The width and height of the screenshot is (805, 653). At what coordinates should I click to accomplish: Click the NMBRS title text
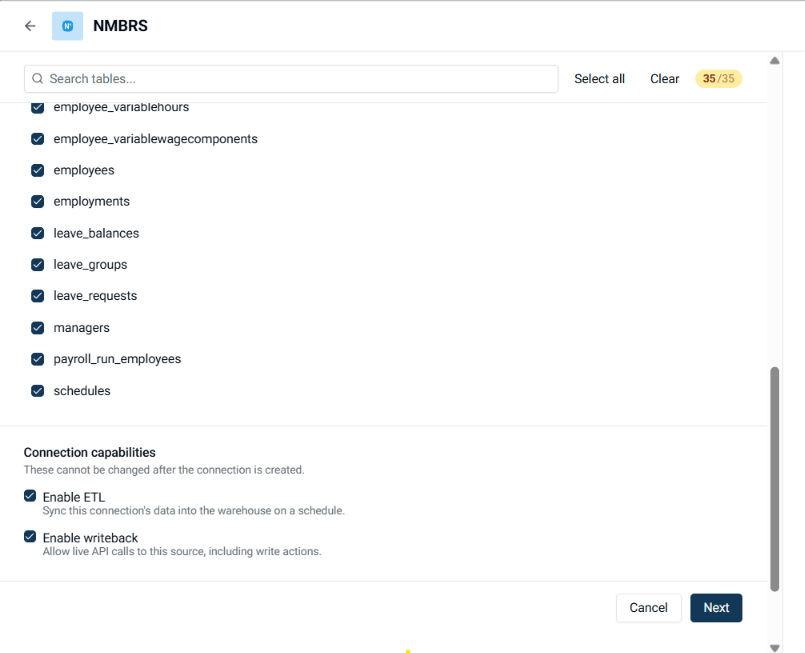point(120,26)
